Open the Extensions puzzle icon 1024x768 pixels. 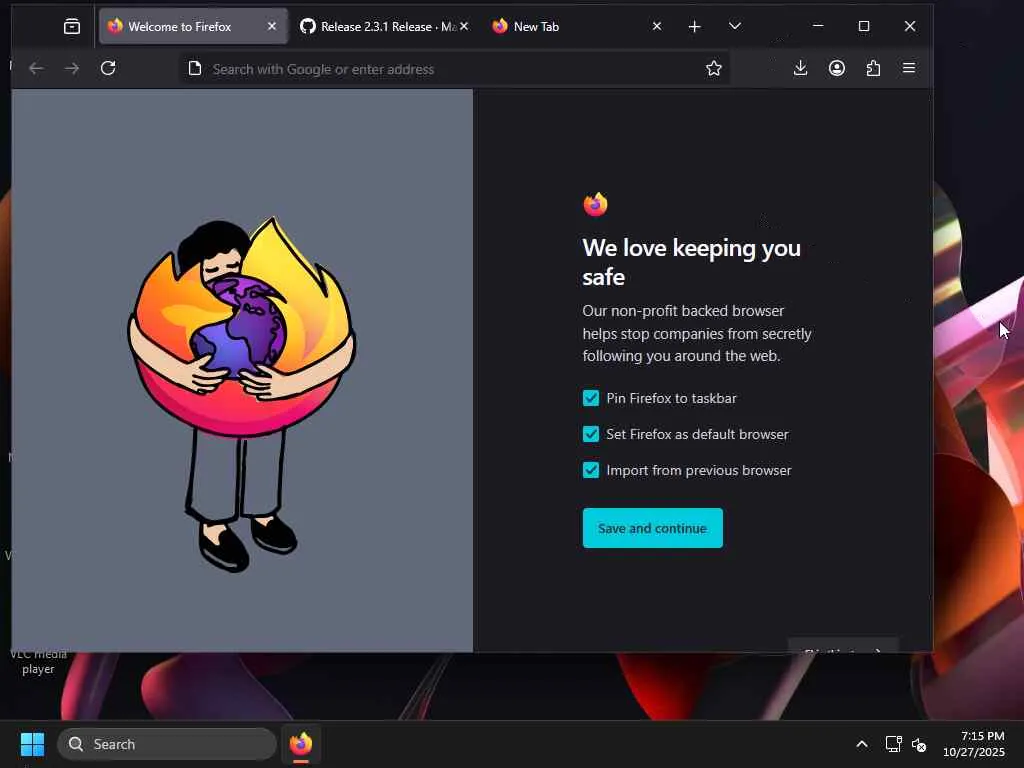pos(873,68)
